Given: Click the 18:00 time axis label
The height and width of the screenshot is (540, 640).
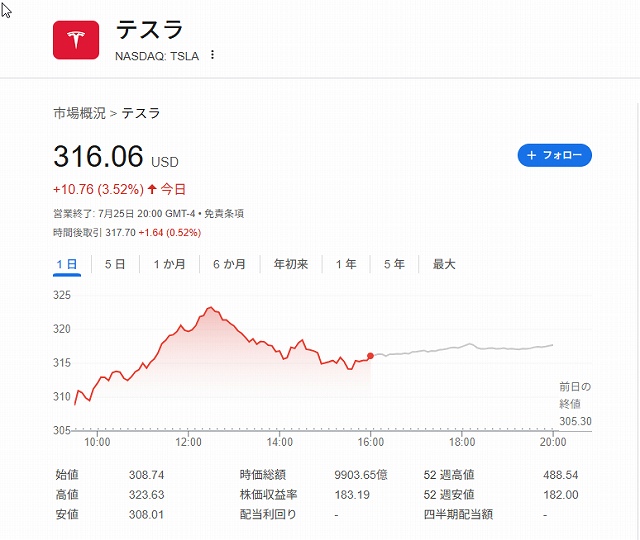Looking at the screenshot, I should pos(462,442).
